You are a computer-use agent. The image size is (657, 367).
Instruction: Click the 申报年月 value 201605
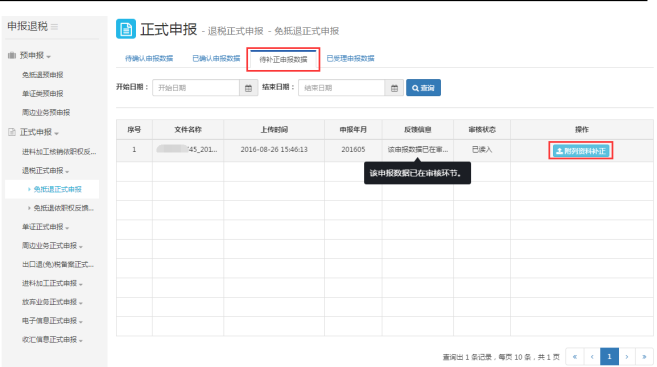coord(353,150)
